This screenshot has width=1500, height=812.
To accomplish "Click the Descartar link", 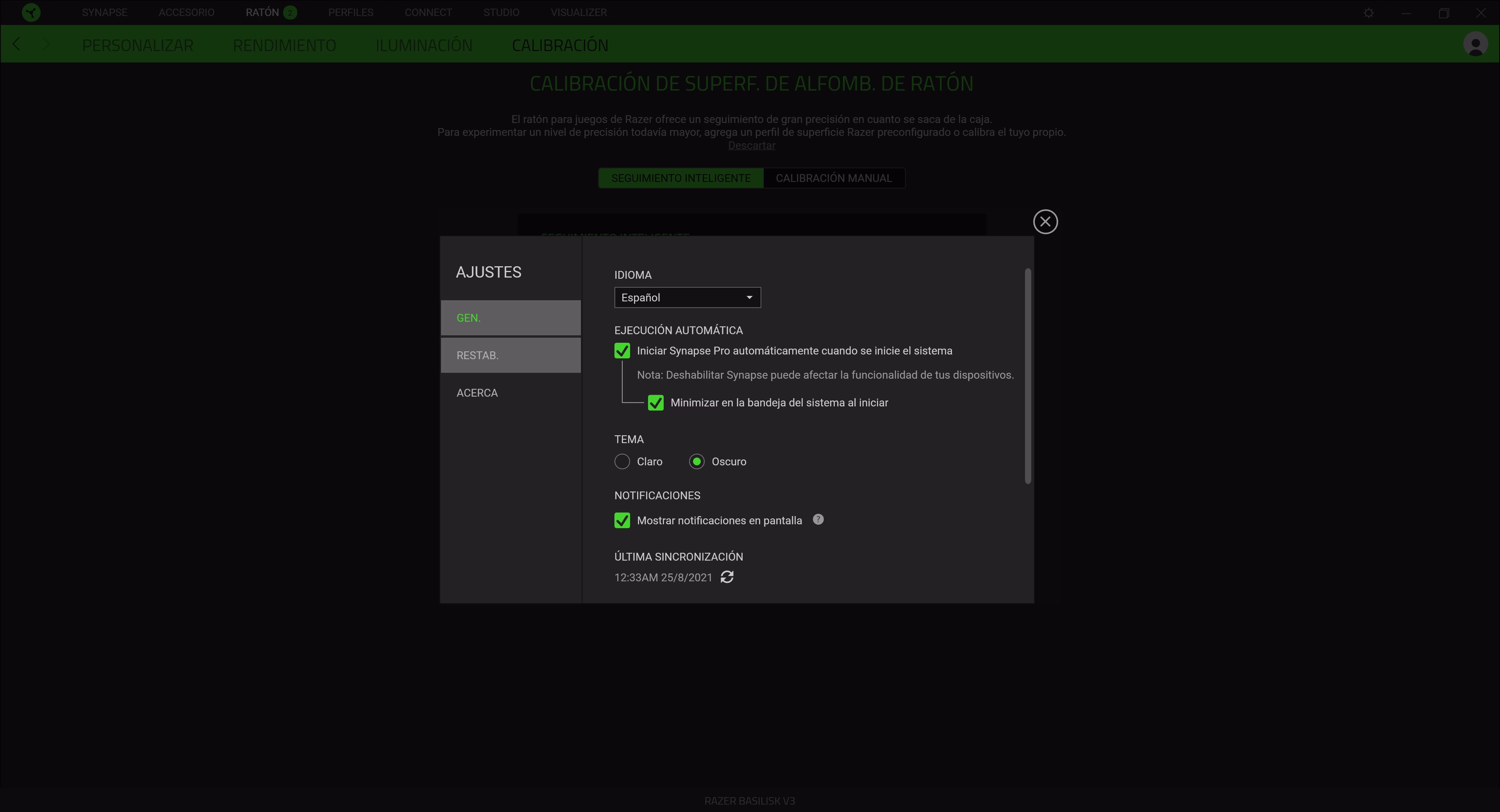I will tap(751, 146).
